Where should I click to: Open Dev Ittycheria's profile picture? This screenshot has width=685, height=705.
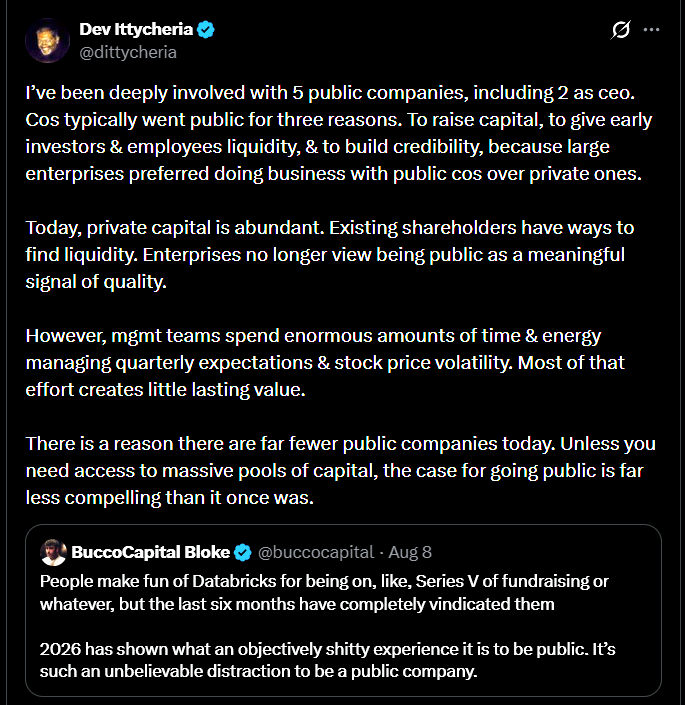(x=48, y=40)
